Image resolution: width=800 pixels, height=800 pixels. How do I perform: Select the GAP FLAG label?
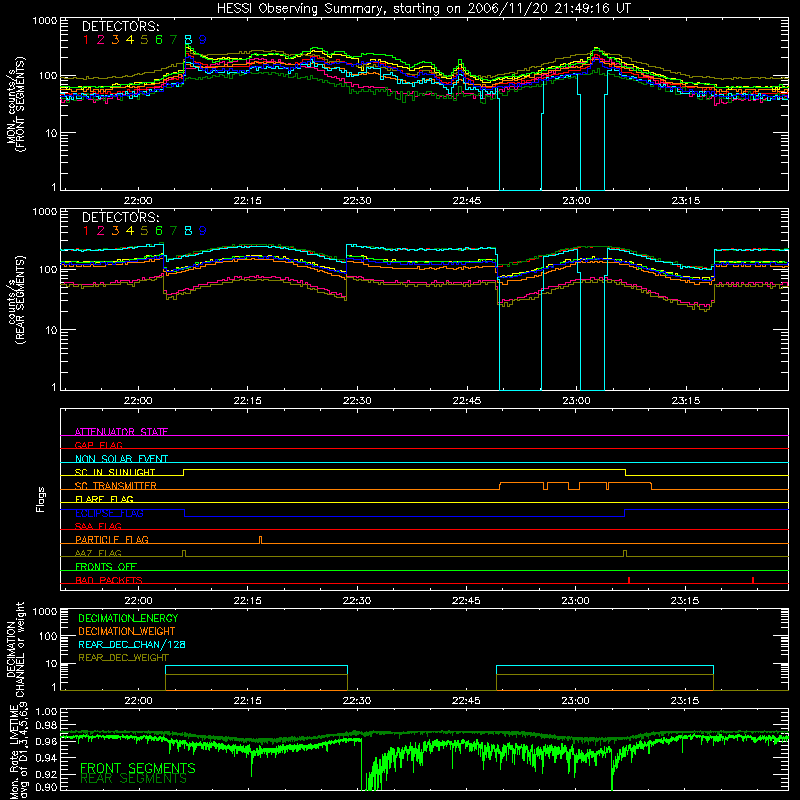(98, 445)
